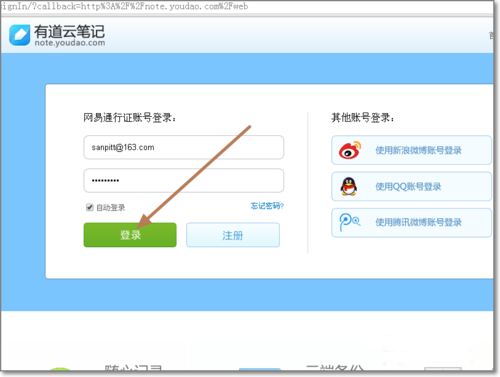Click the 注册 register button
This screenshot has width=500, height=377.
[x=233, y=235]
